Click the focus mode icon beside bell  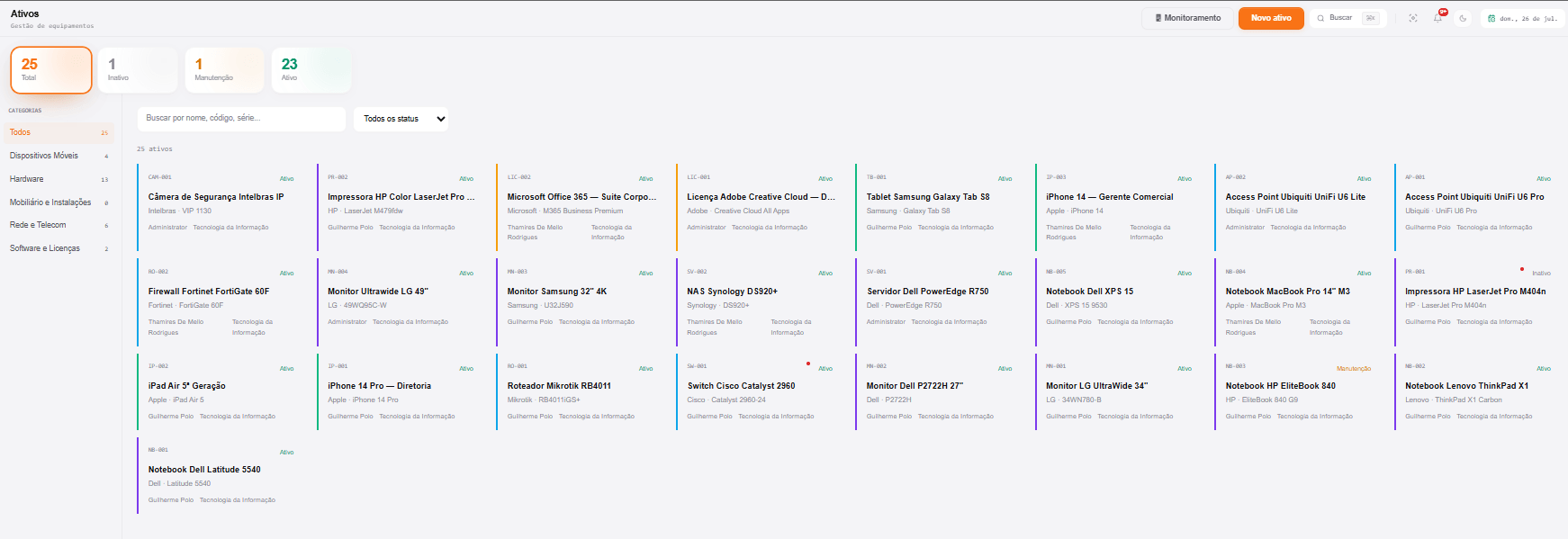1413,18
